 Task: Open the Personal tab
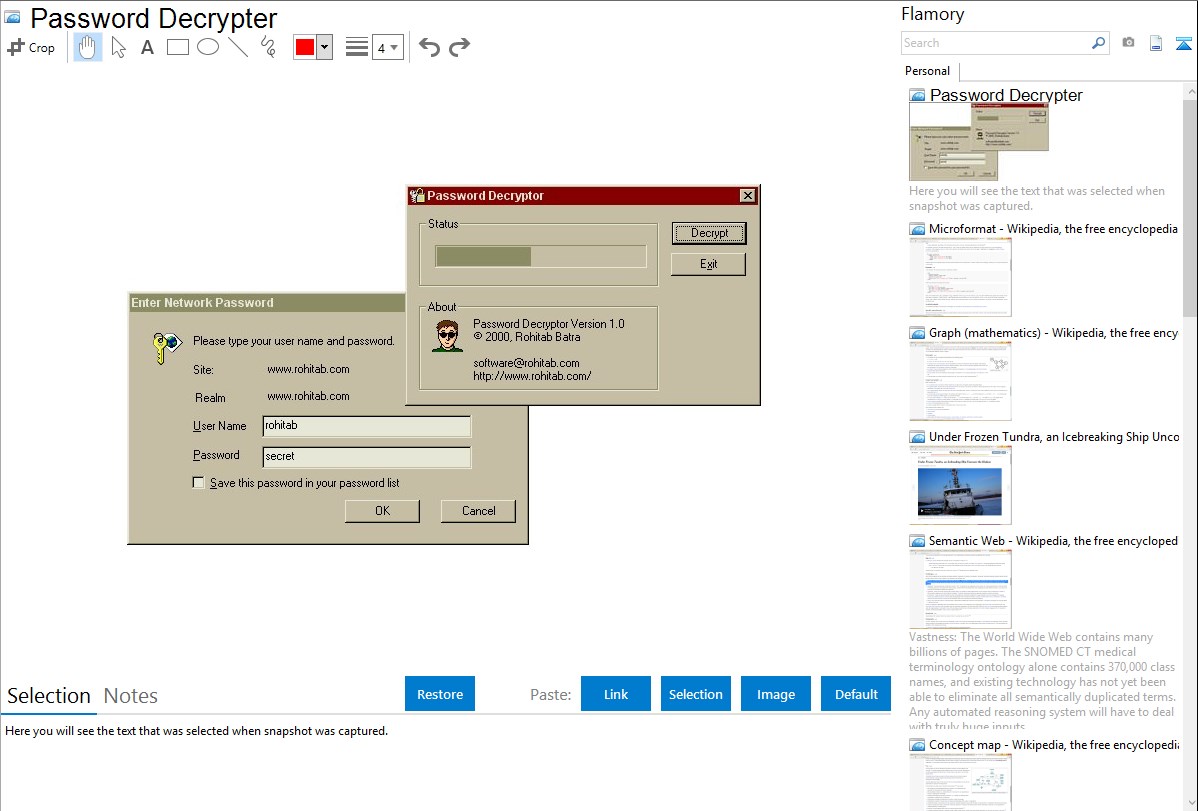[x=927, y=71]
